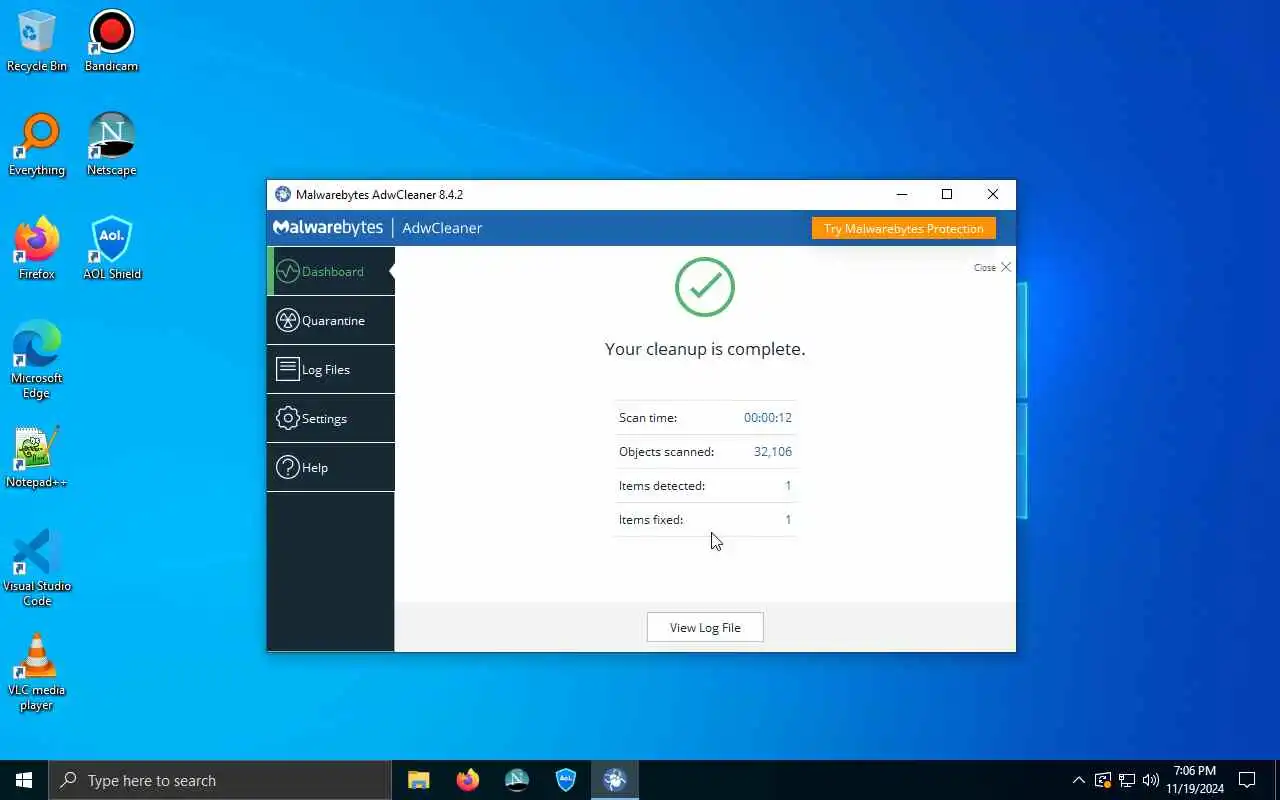Show hidden system tray icons
This screenshot has width=1280, height=800.
(1078, 780)
